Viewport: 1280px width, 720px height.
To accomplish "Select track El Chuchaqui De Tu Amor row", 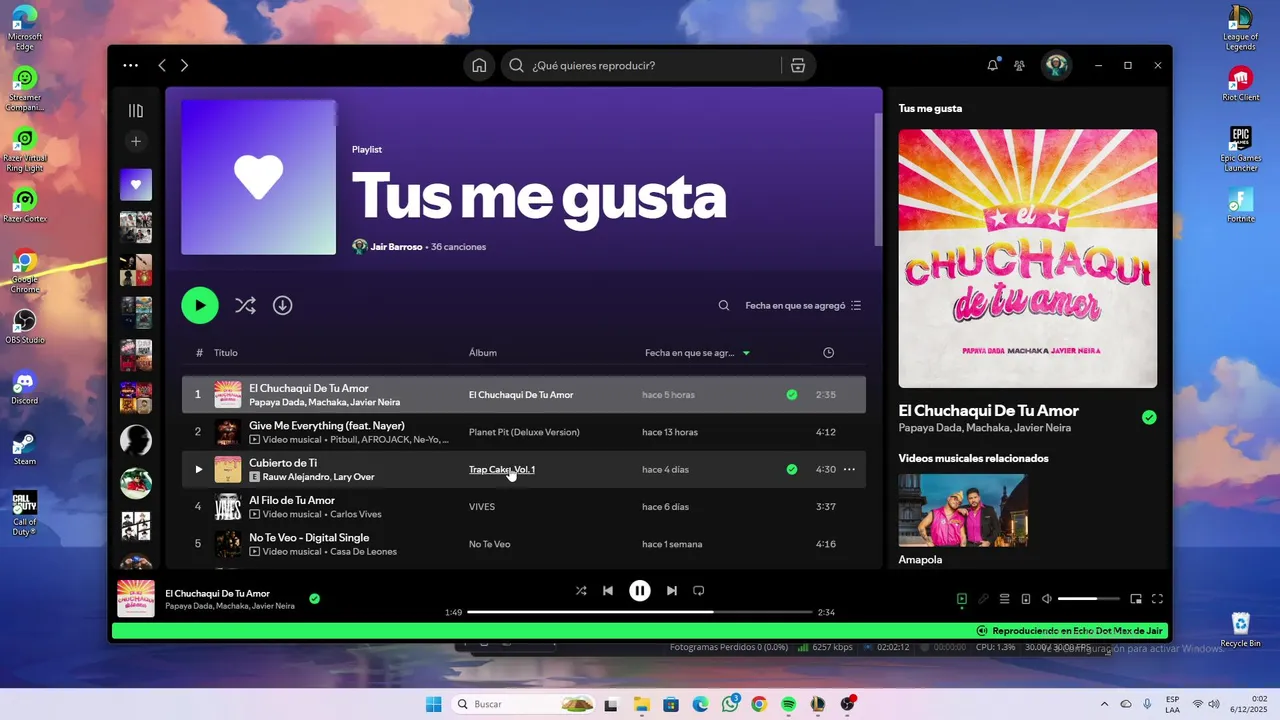I will coord(524,394).
